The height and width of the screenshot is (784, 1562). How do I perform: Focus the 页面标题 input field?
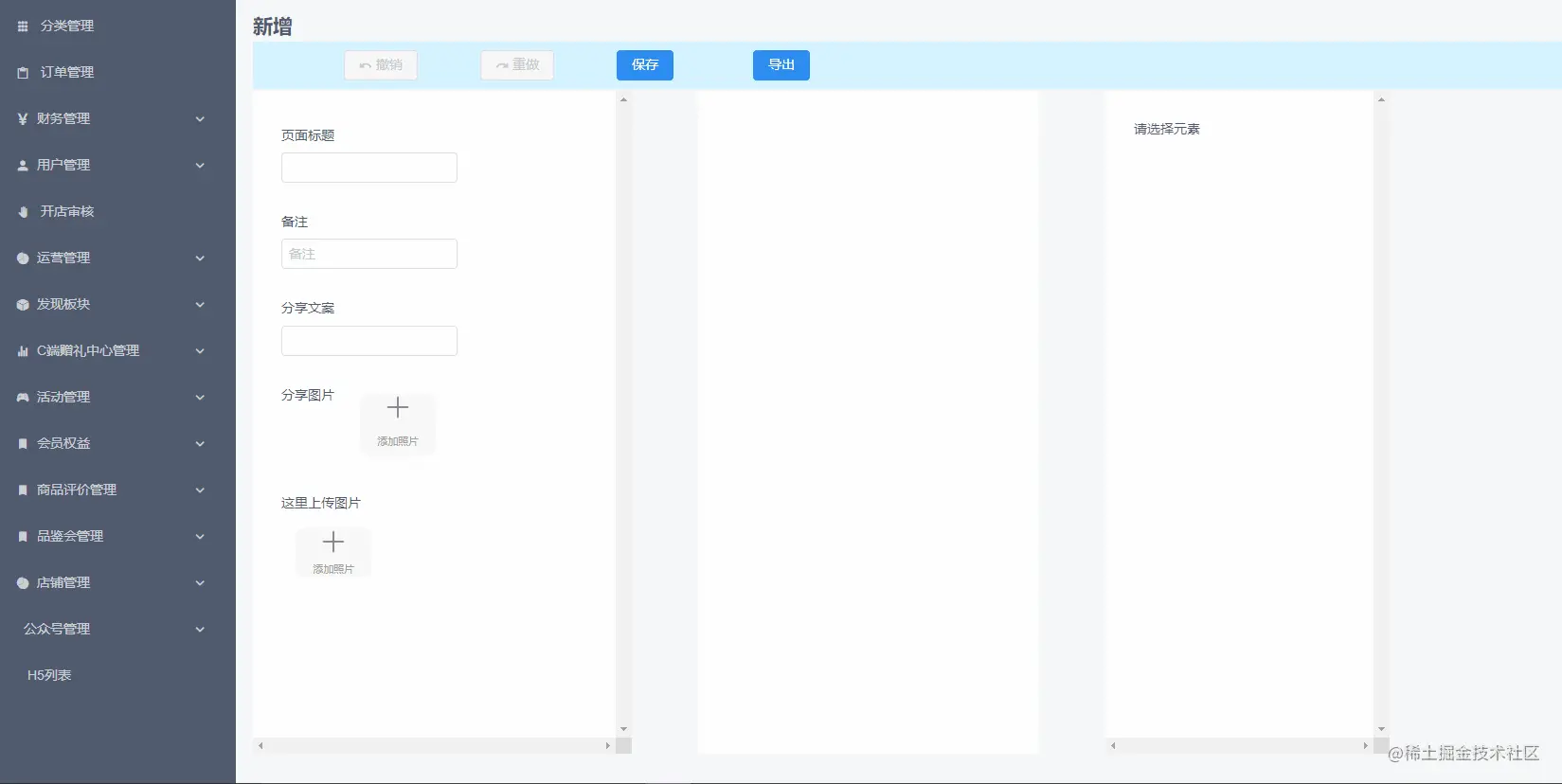(x=369, y=168)
